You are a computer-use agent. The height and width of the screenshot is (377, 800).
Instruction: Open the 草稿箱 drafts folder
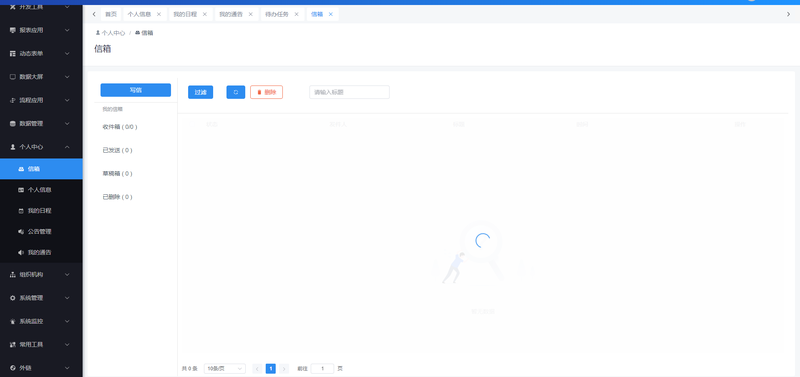tap(117, 173)
